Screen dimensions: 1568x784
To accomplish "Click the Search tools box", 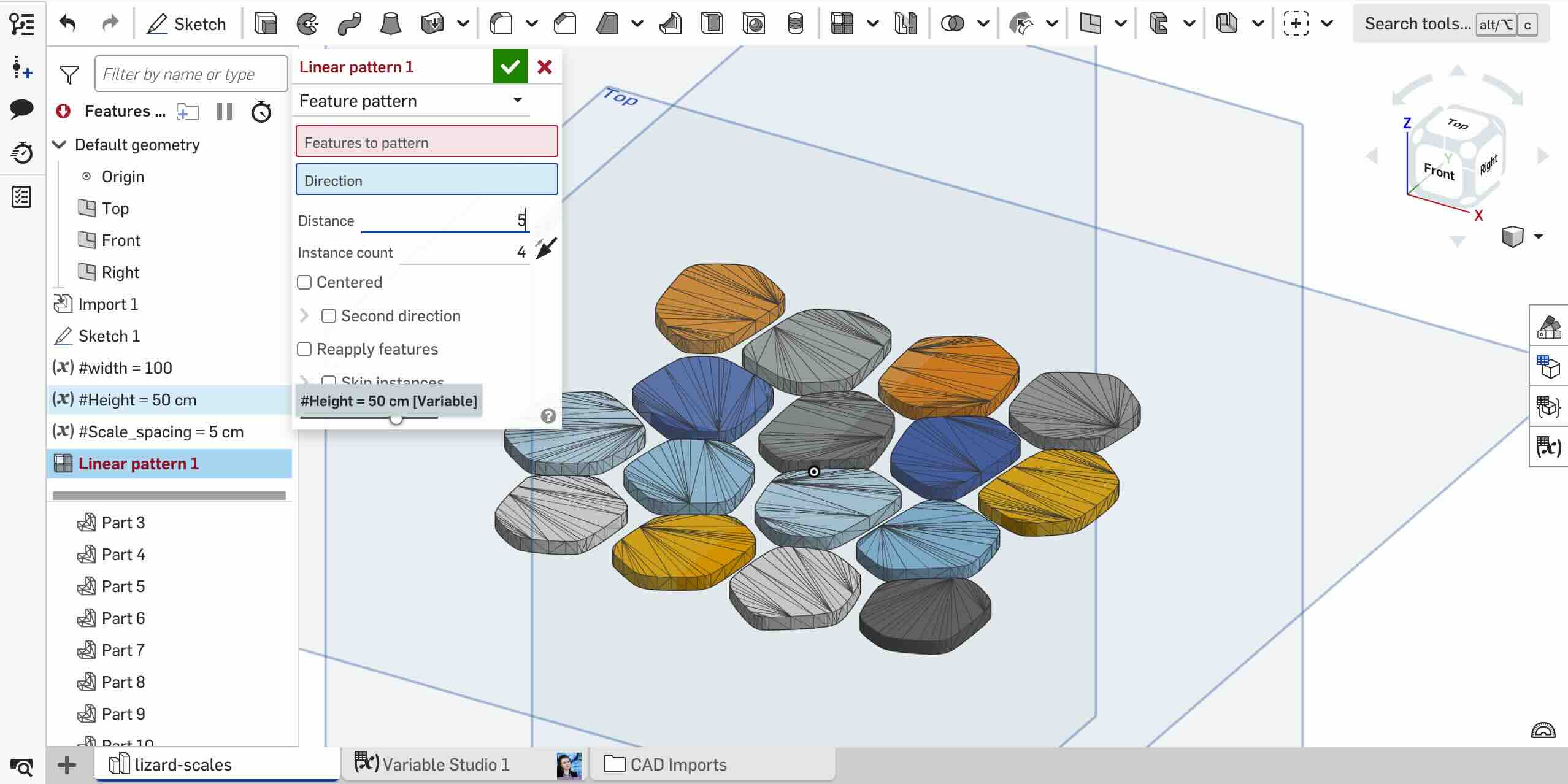I will (x=1451, y=24).
